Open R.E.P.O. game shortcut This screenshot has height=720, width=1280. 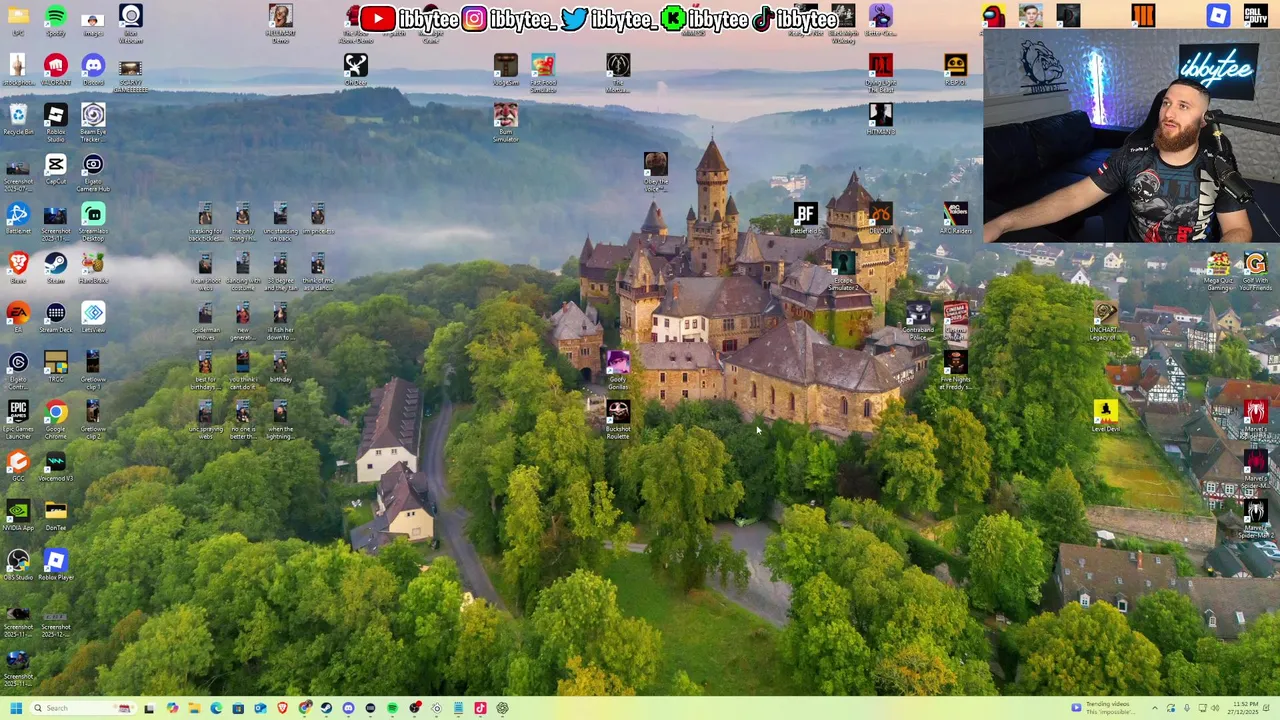(955, 70)
